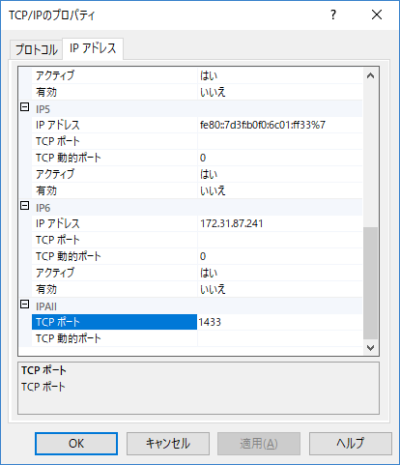Click the help question mark icon
400x465 pixels.
(x=333, y=15)
